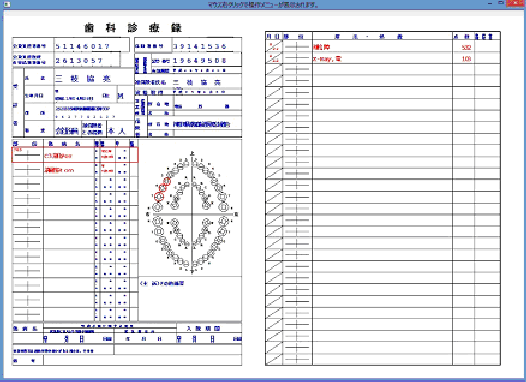Image resolution: width=526 pixels, height=382 pixels.
Task: Click the insurance card number 15645508
Action: 200,61
